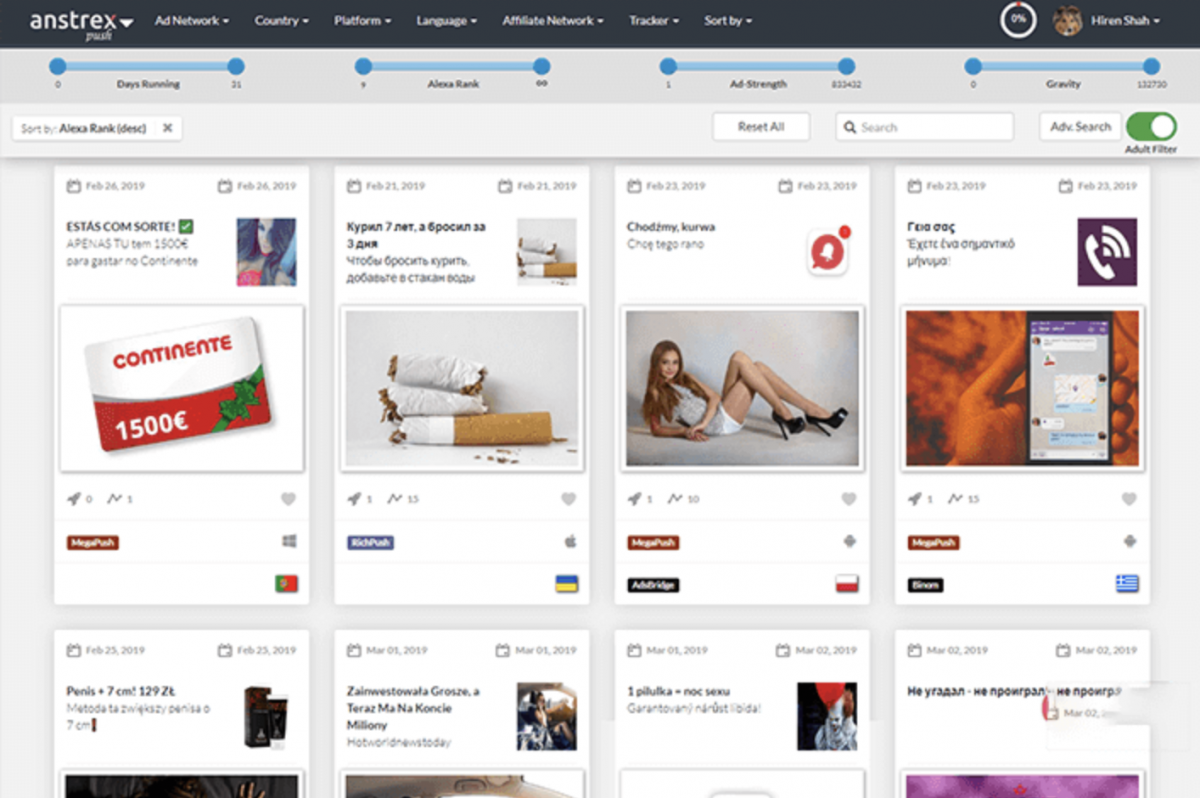The width and height of the screenshot is (1200, 798).
Task: Click the Ukraine flag icon on second card
Action: coord(567,584)
